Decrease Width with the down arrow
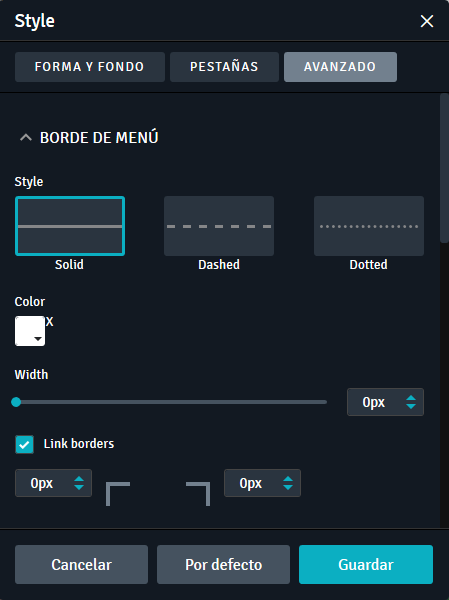 411,406
